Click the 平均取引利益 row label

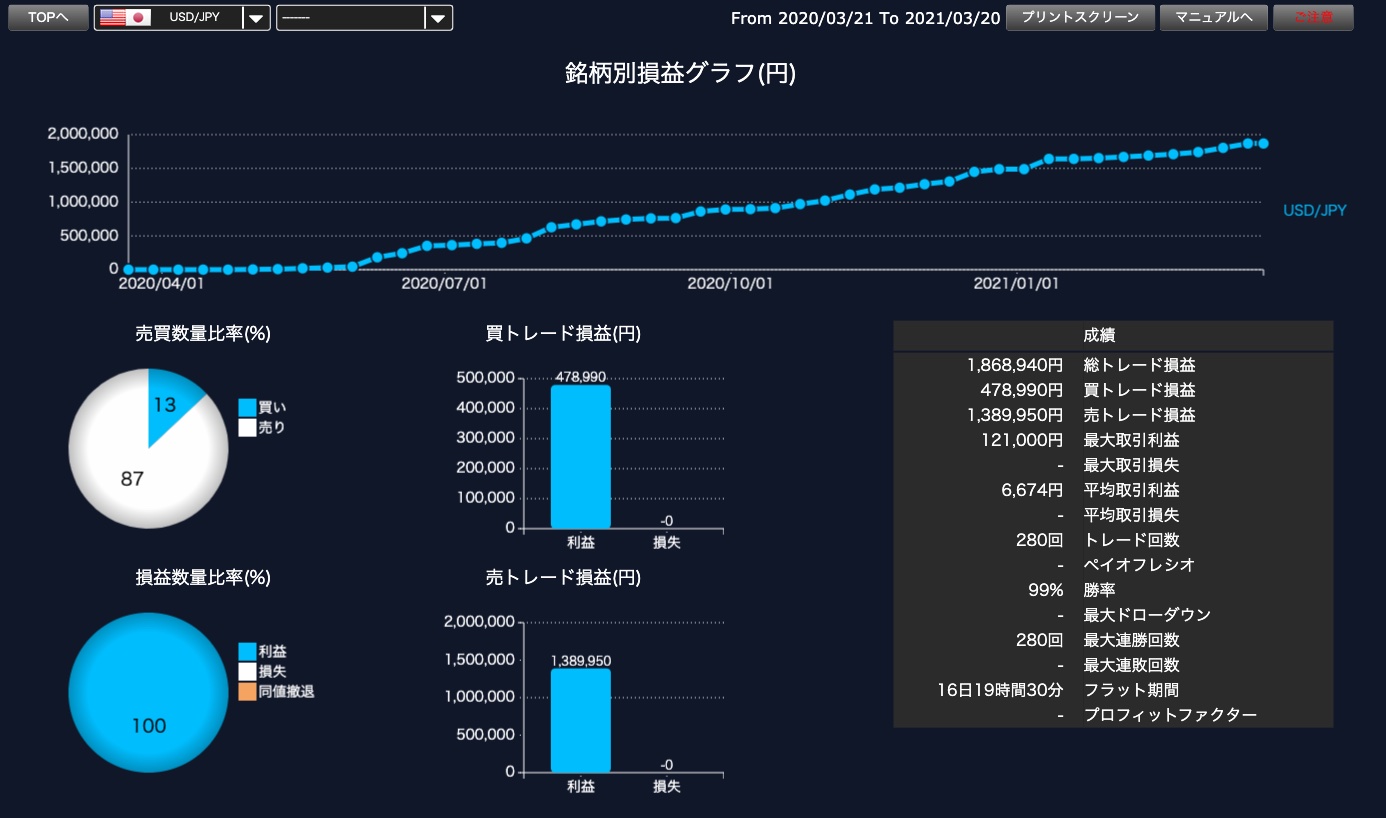point(1131,490)
